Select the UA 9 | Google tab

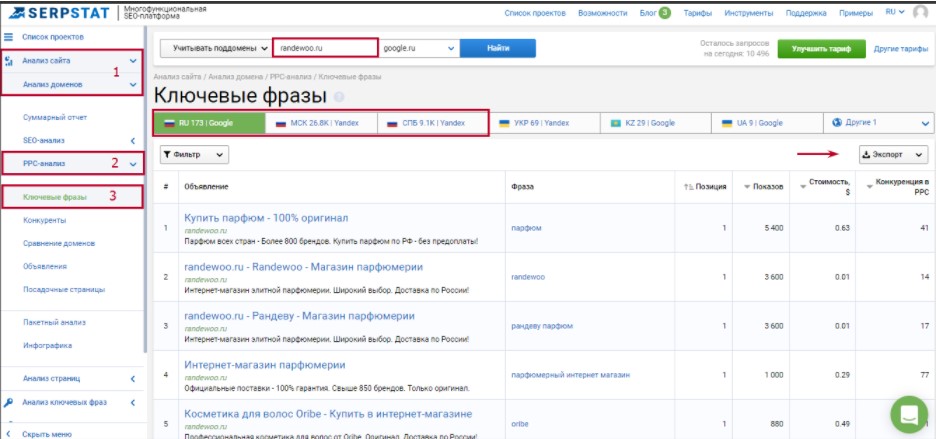click(x=768, y=123)
